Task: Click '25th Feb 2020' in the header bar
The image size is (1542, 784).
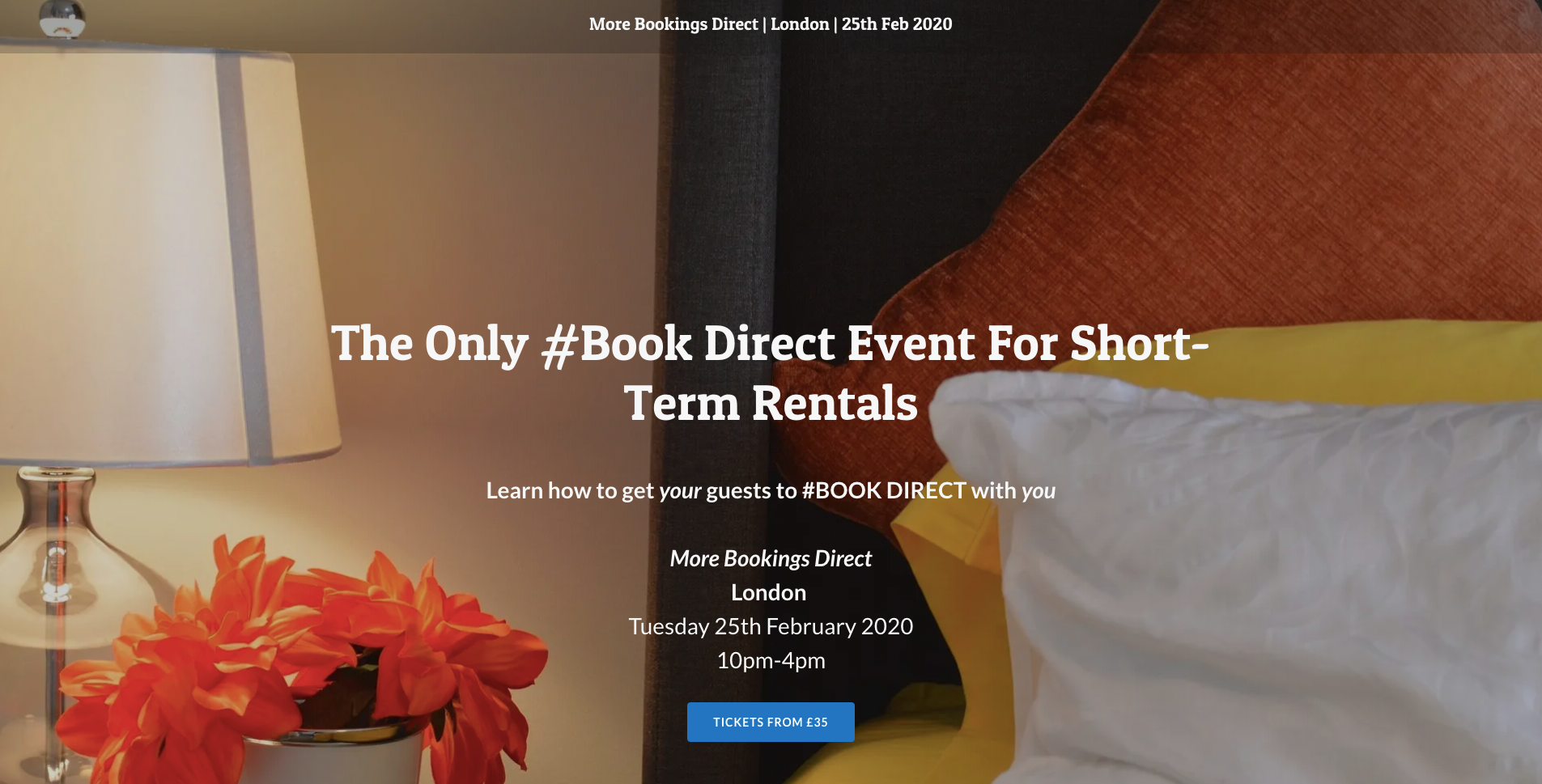Action: (897, 24)
